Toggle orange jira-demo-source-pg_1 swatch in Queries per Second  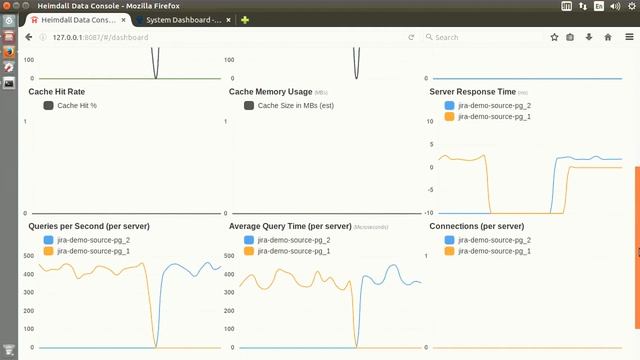48,251
